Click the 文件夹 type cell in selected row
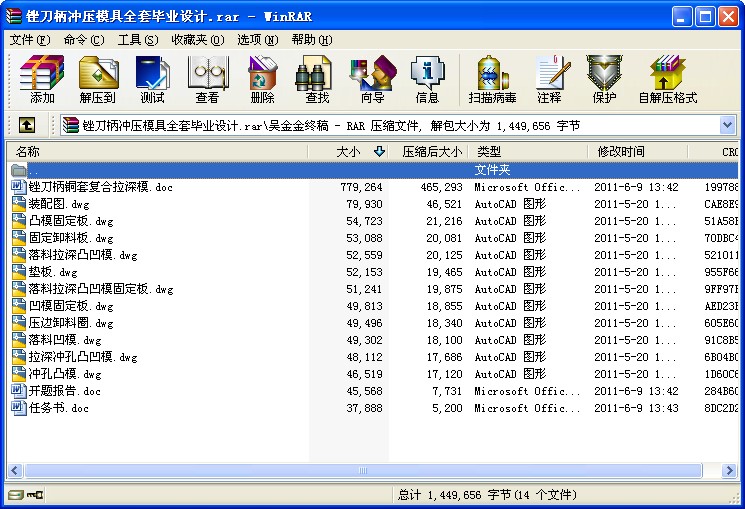 coord(492,170)
